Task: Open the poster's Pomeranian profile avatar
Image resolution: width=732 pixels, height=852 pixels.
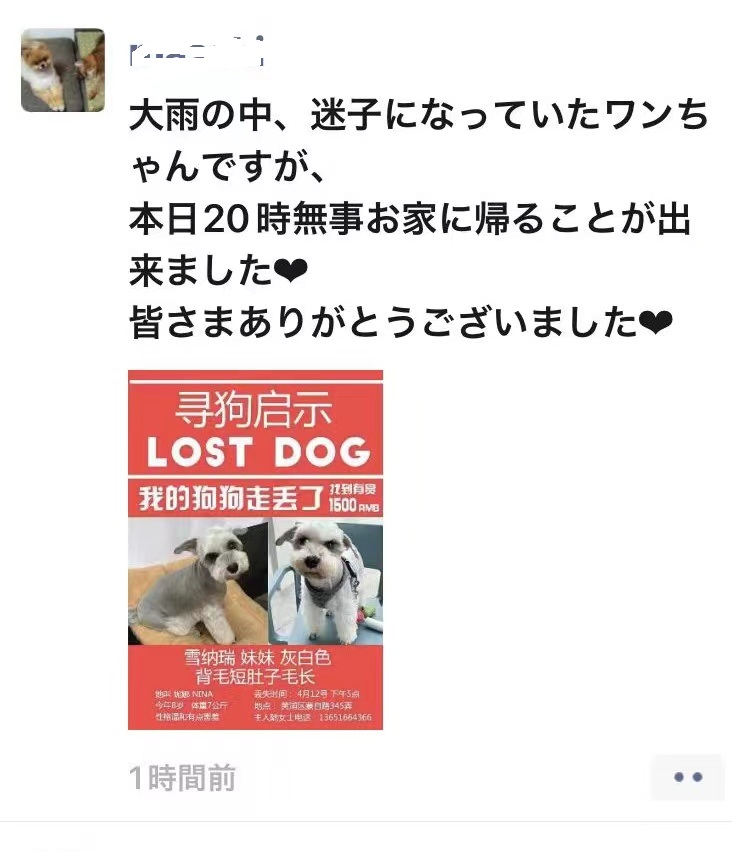Action: point(63,70)
